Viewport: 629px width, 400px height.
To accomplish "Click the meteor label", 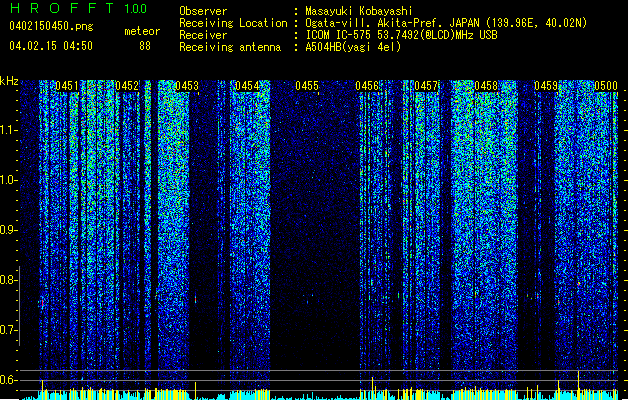I will coord(142,31).
